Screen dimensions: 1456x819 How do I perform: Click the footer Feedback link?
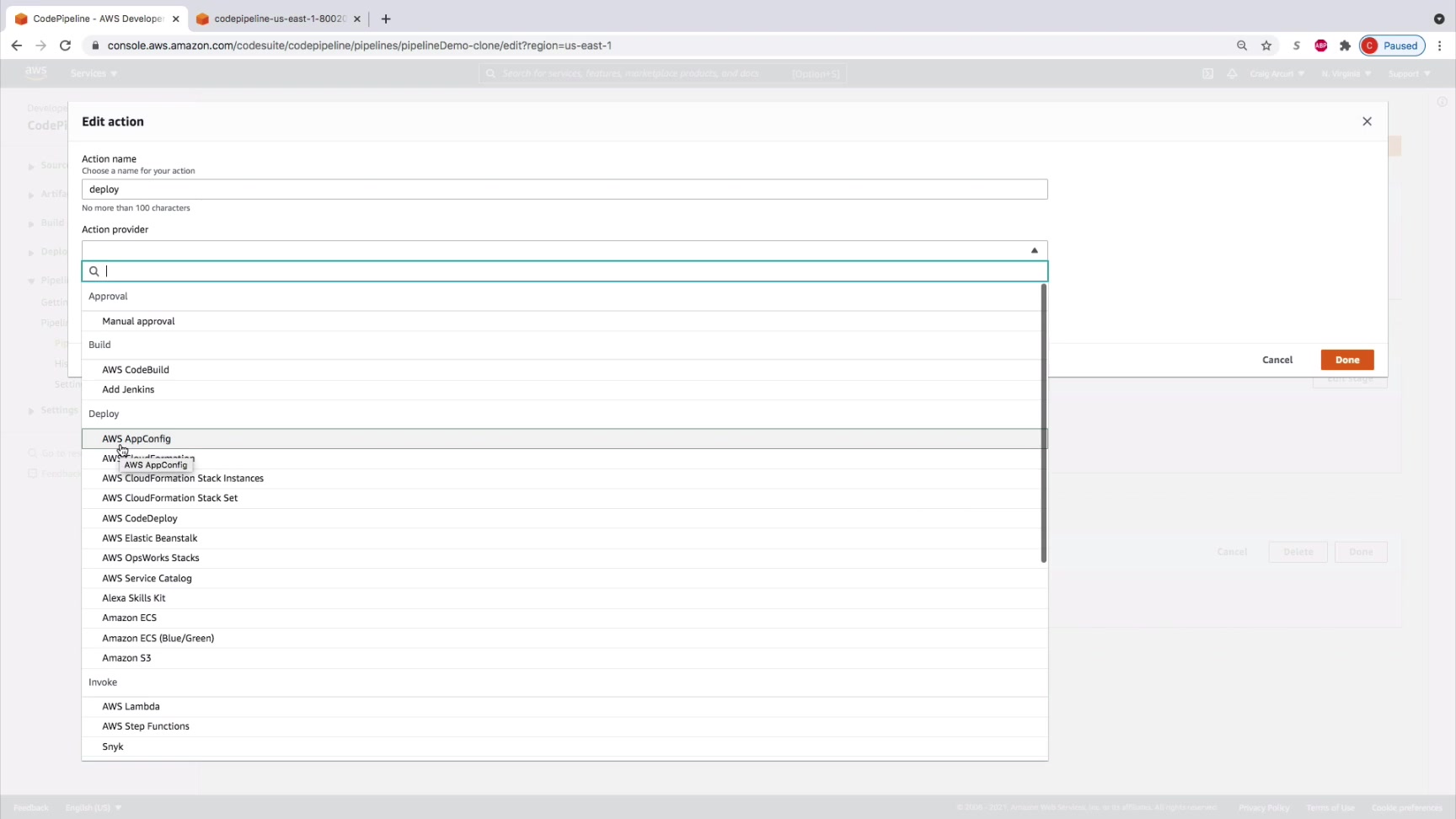[x=31, y=807]
